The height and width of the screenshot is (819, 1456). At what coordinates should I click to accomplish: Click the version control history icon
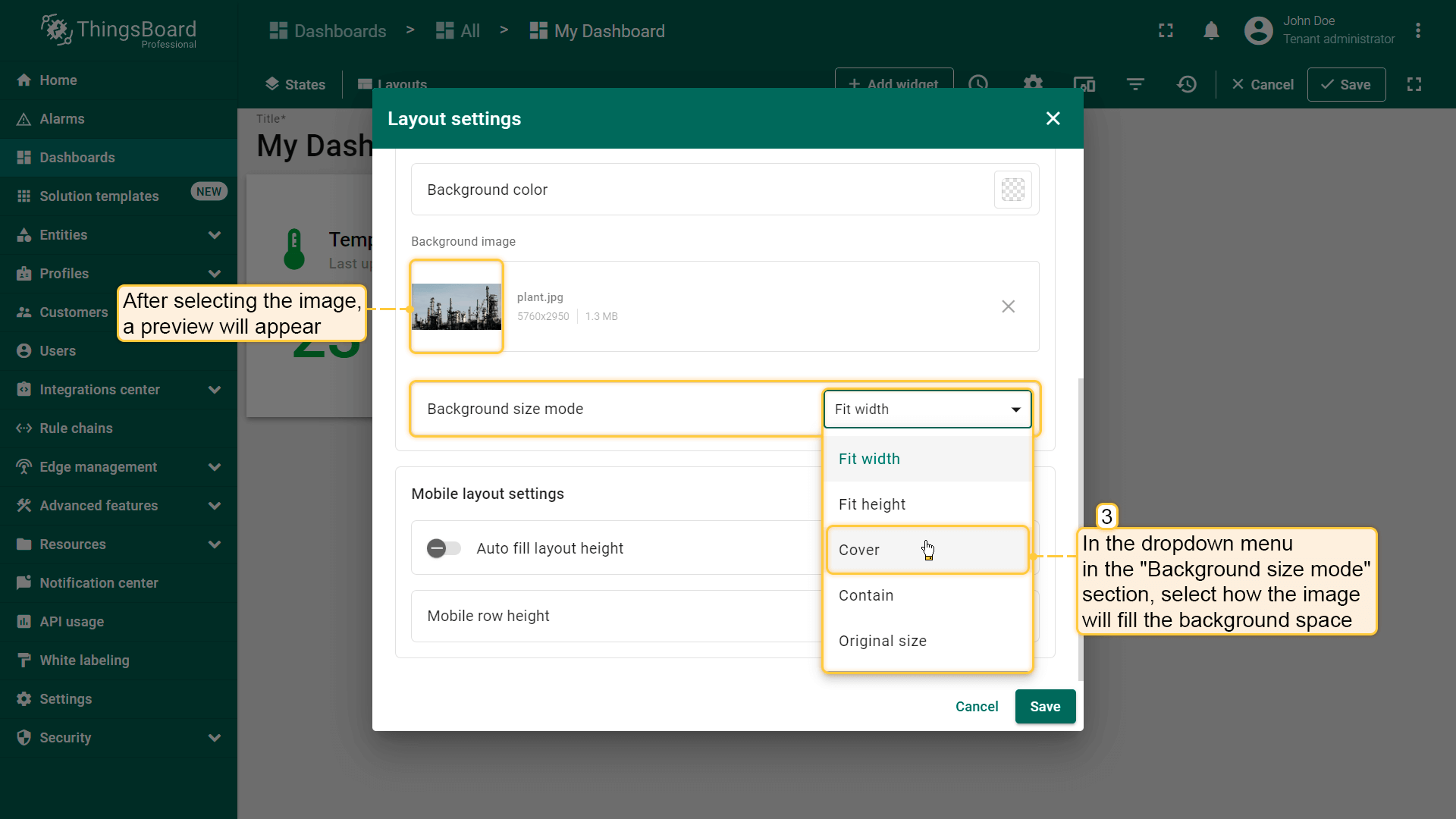pos(1187,84)
